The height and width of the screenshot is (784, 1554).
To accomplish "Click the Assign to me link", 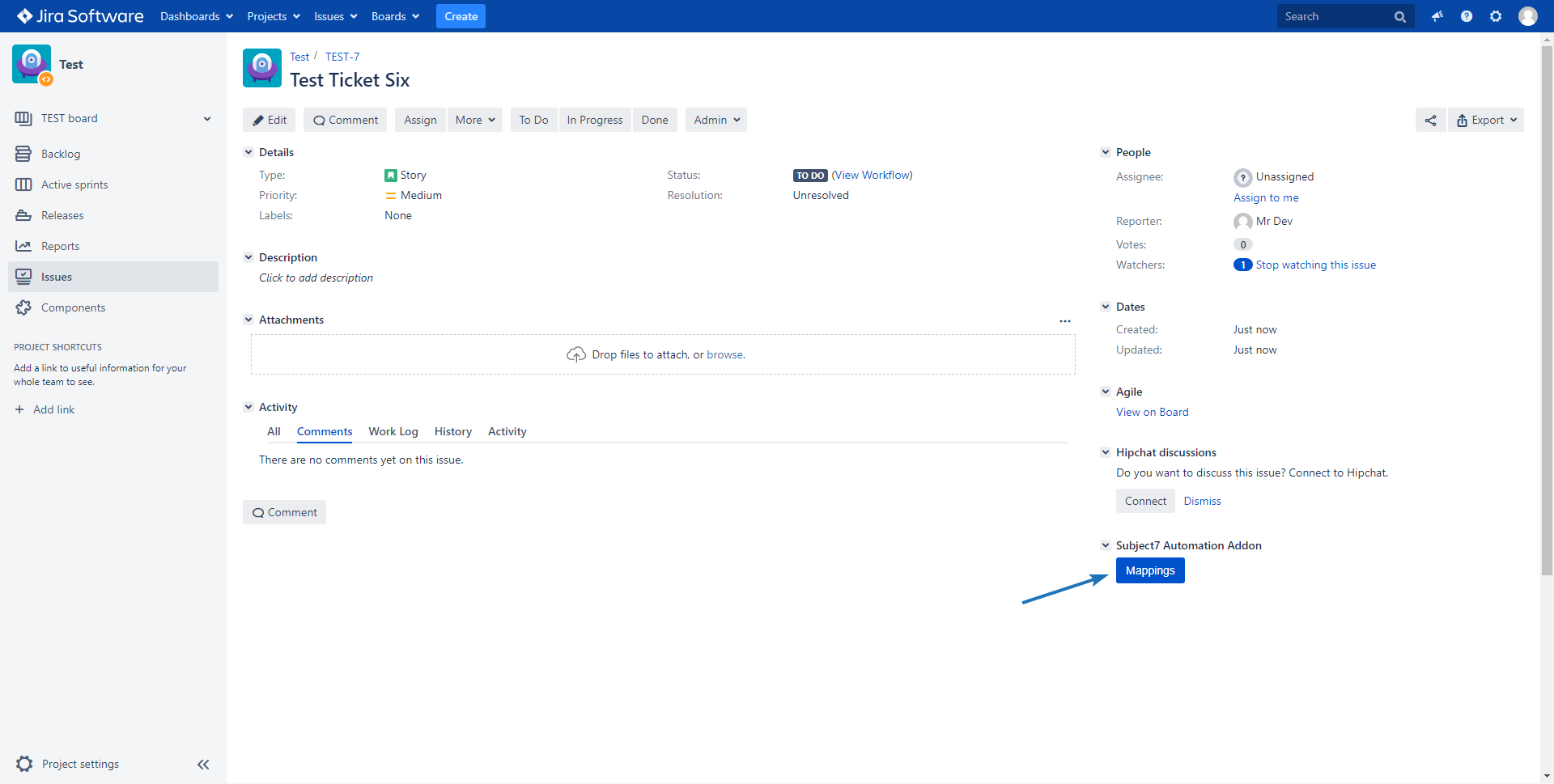I will [x=1266, y=197].
